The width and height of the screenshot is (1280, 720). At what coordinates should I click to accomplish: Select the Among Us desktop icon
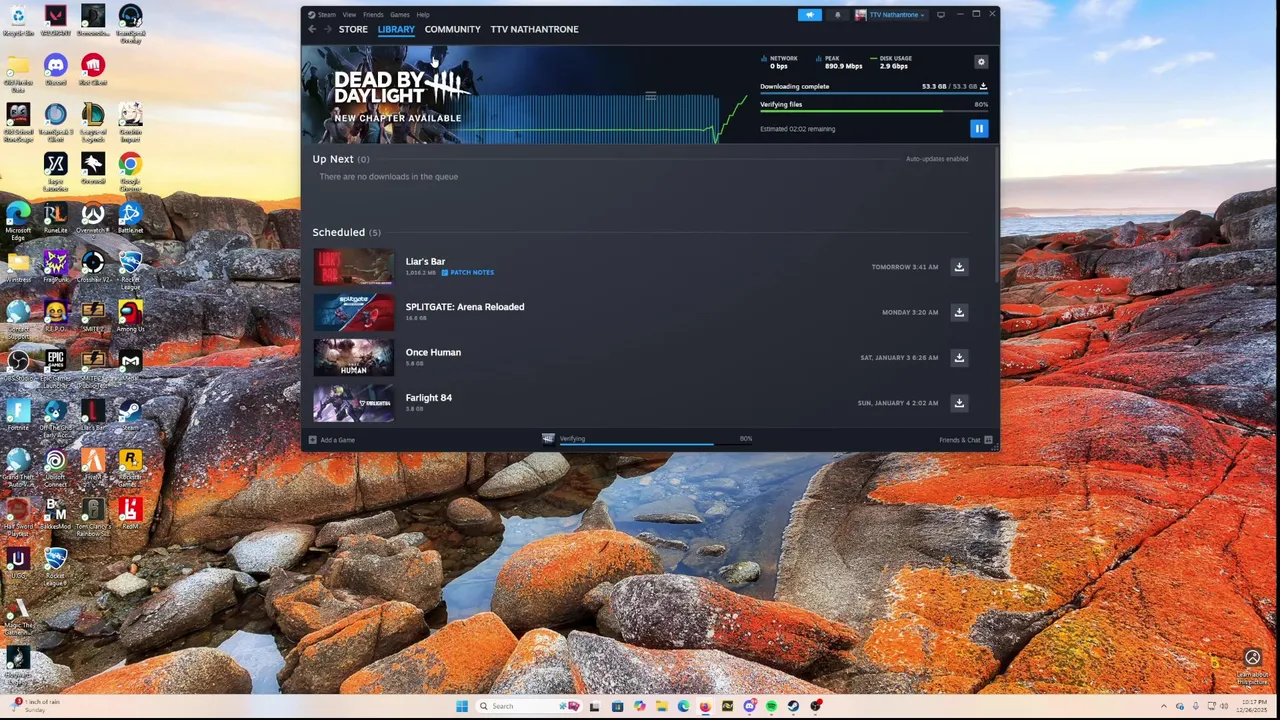click(x=130, y=316)
